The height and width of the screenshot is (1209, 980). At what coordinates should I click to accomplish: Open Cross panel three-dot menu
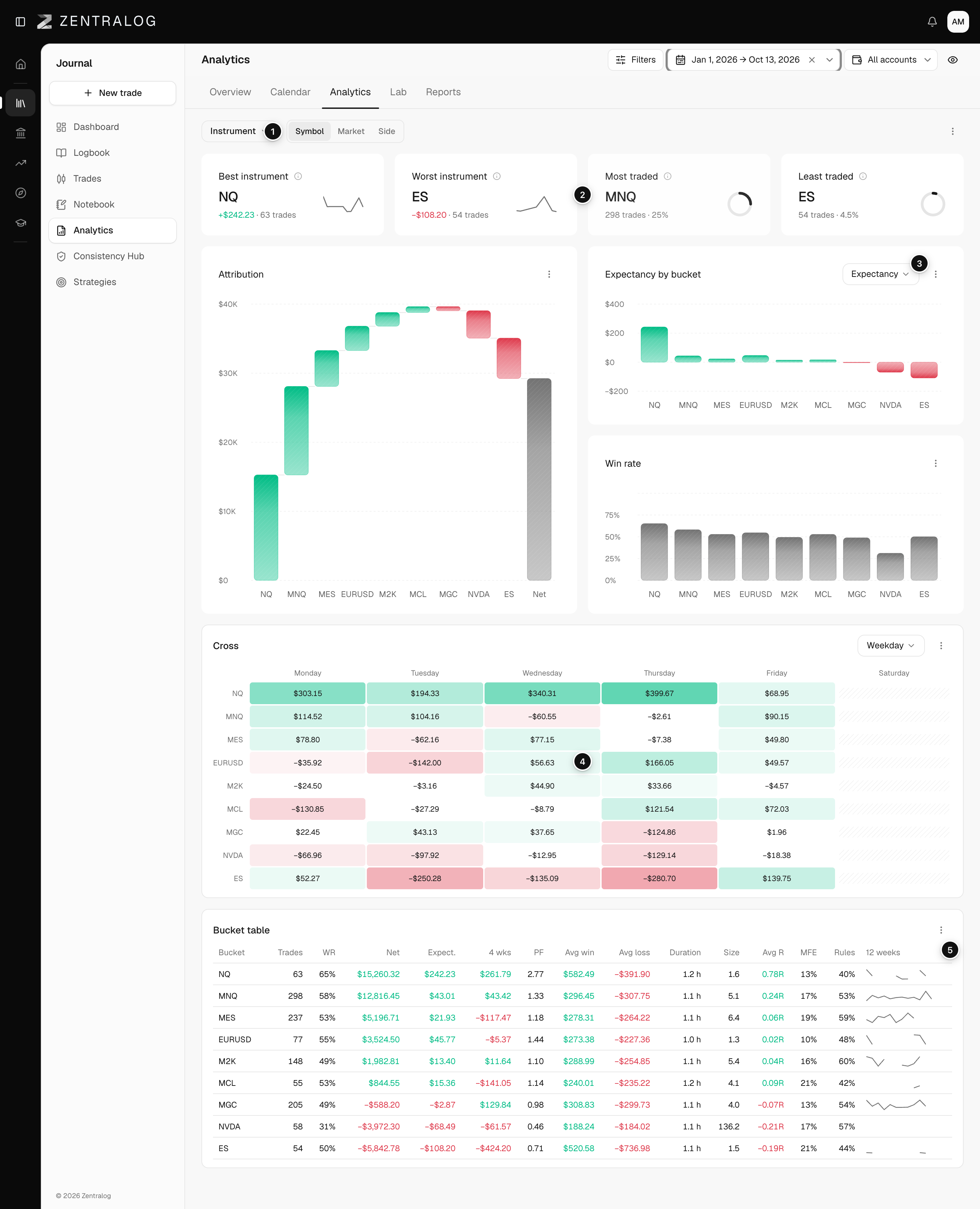coord(941,646)
